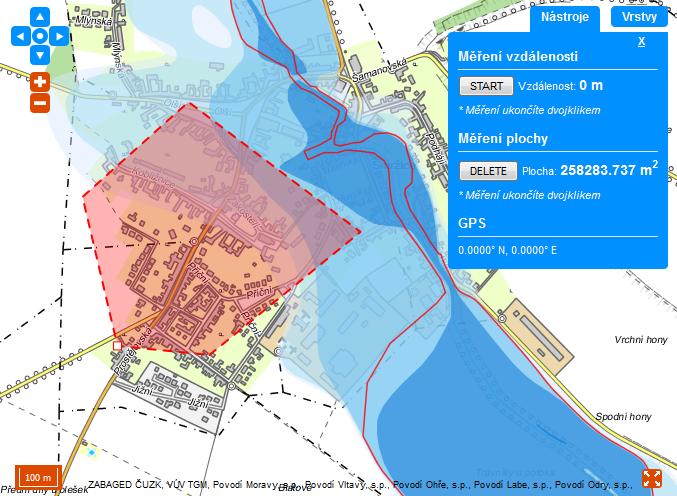Pan the map up with the arrow
The image size is (677, 496).
click(39, 17)
